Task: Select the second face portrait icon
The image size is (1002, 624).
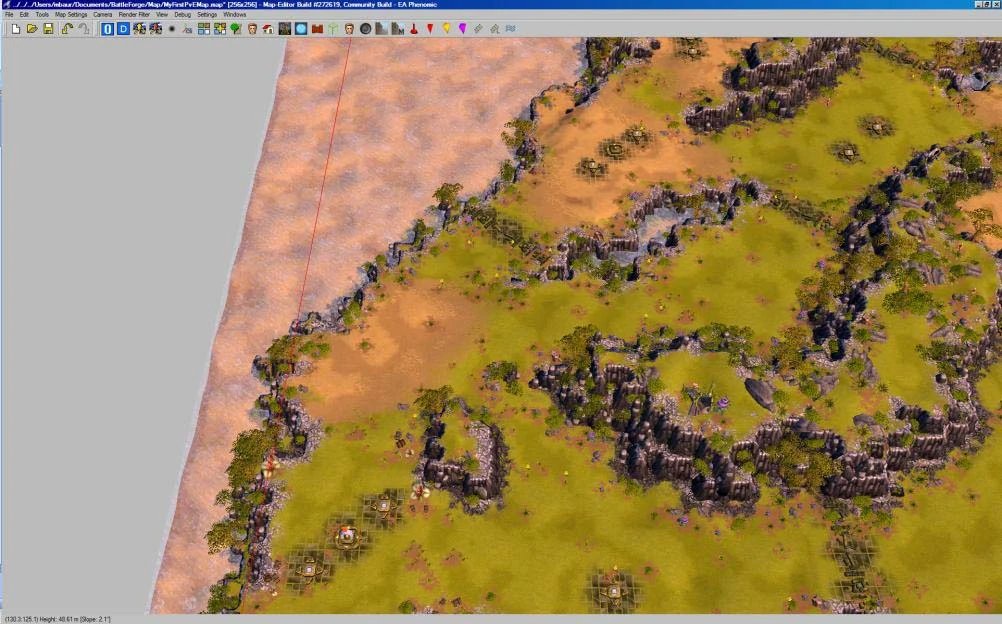Action: click(x=349, y=29)
